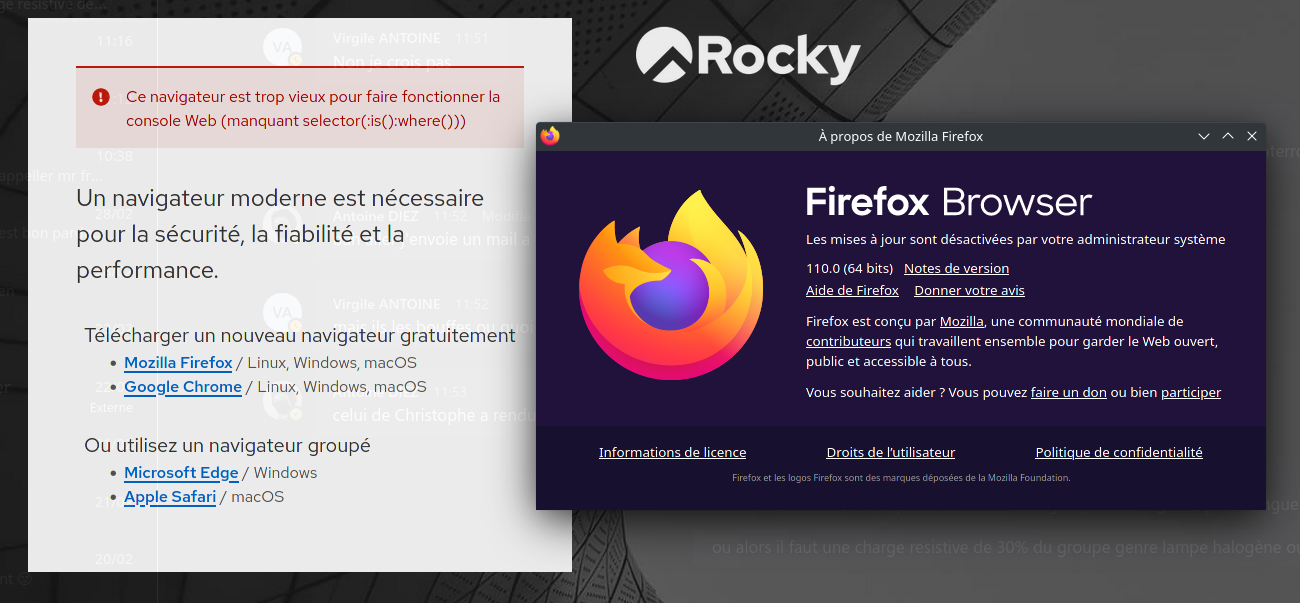
Task: Open Informations de licence
Action: [672, 452]
